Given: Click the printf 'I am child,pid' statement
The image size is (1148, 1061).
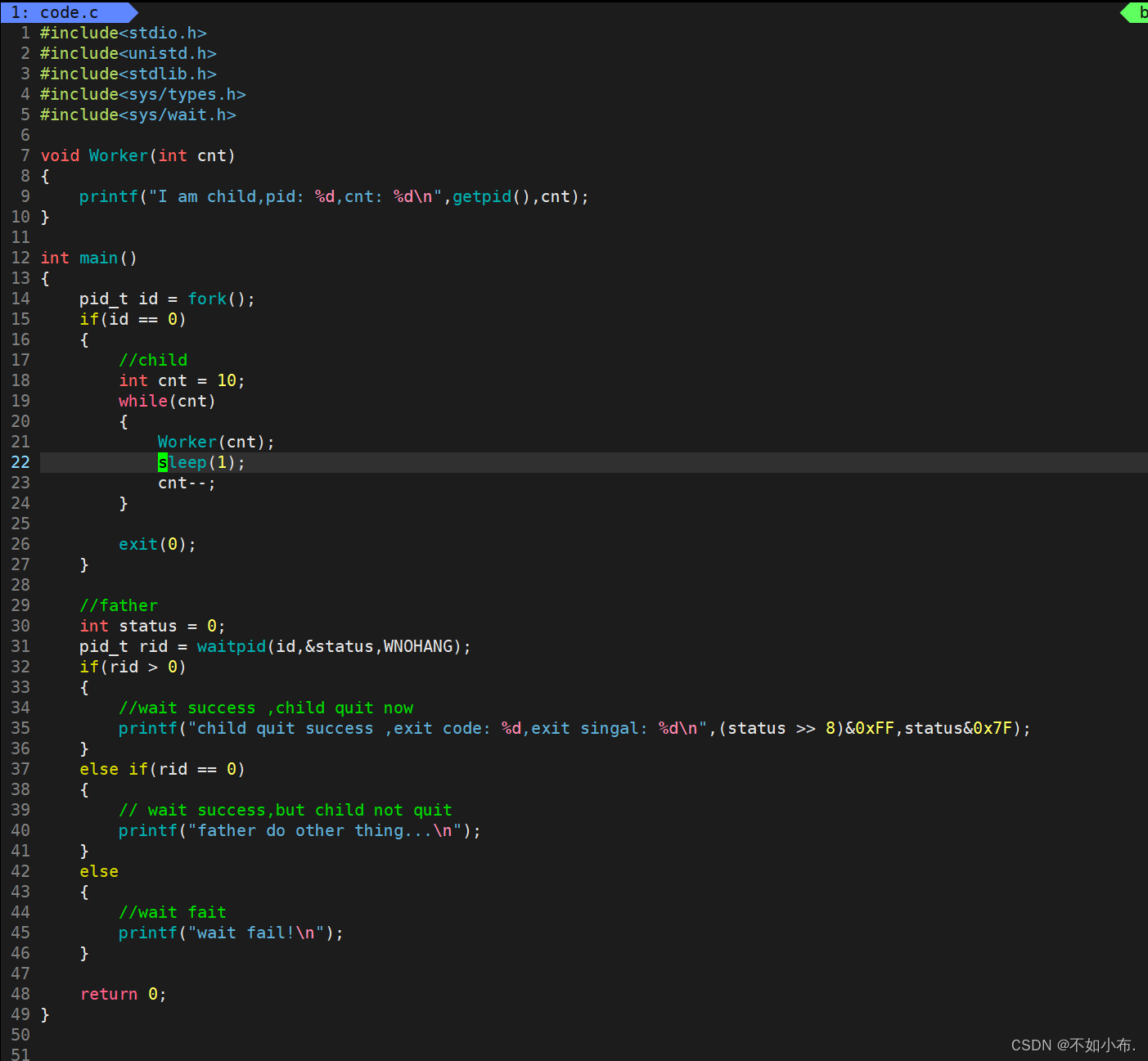Looking at the screenshot, I should point(334,196).
